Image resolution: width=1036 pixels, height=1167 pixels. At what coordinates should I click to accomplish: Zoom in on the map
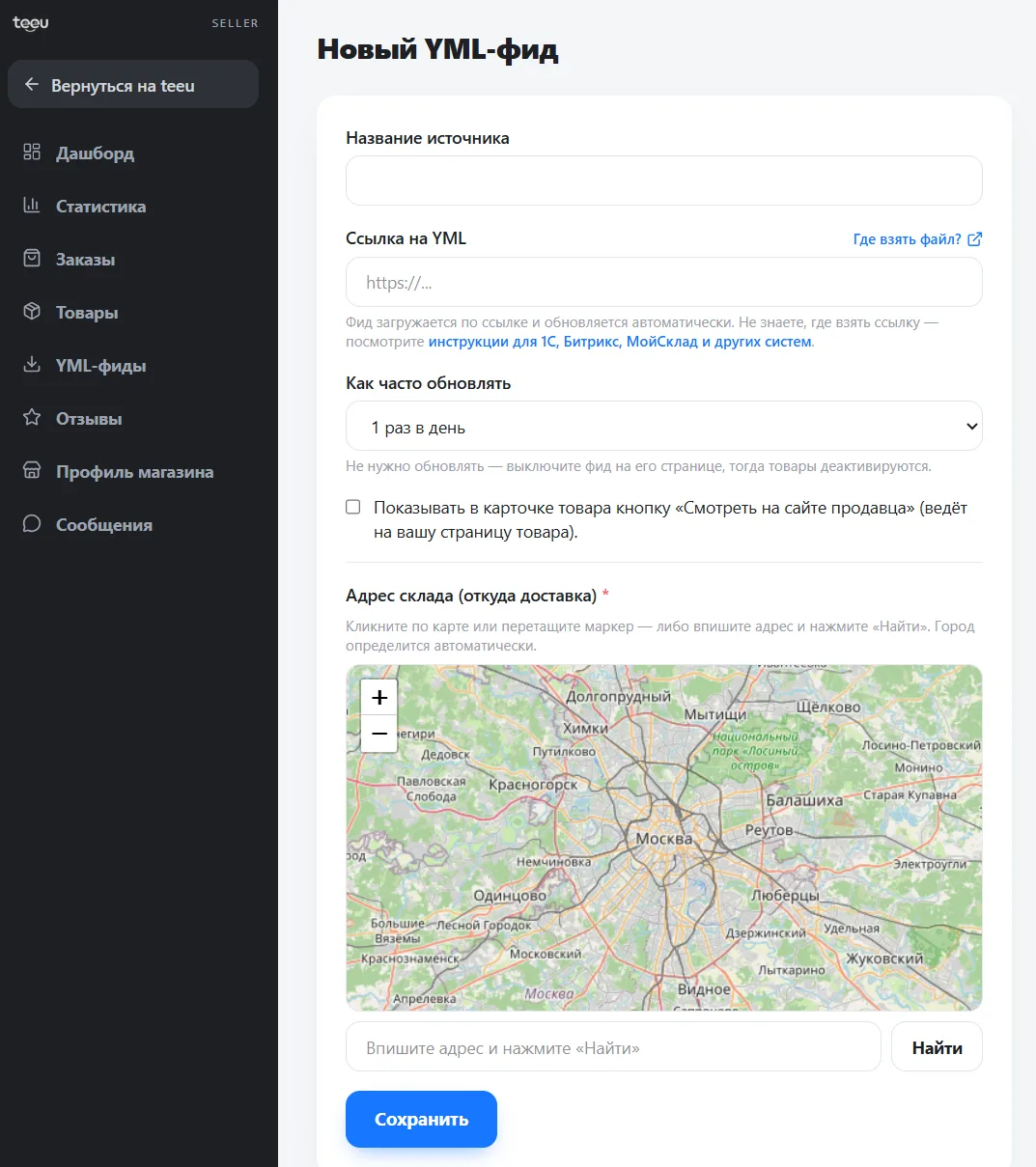point(379,697)
